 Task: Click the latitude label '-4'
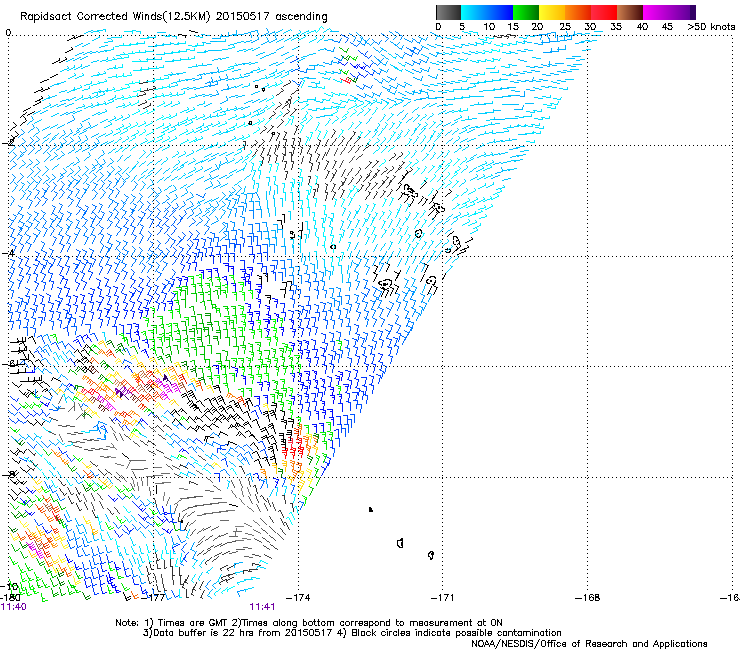8,253
